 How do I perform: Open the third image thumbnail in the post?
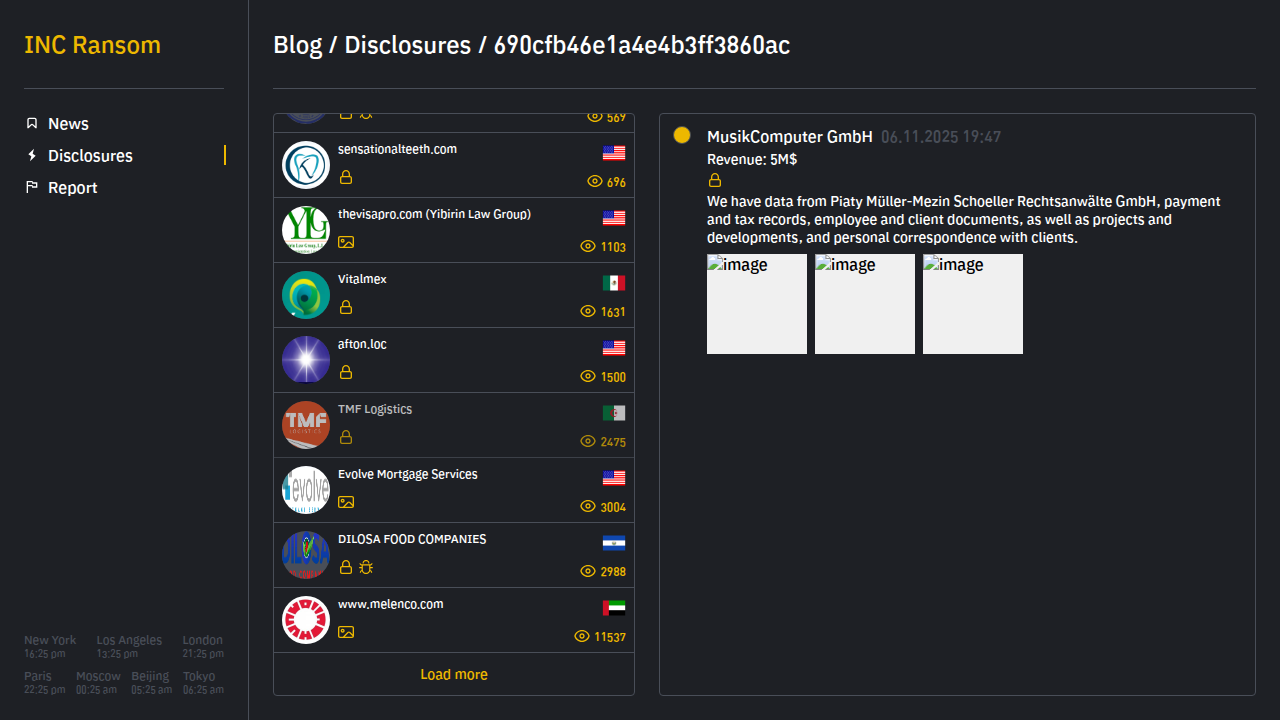(973, 304)
